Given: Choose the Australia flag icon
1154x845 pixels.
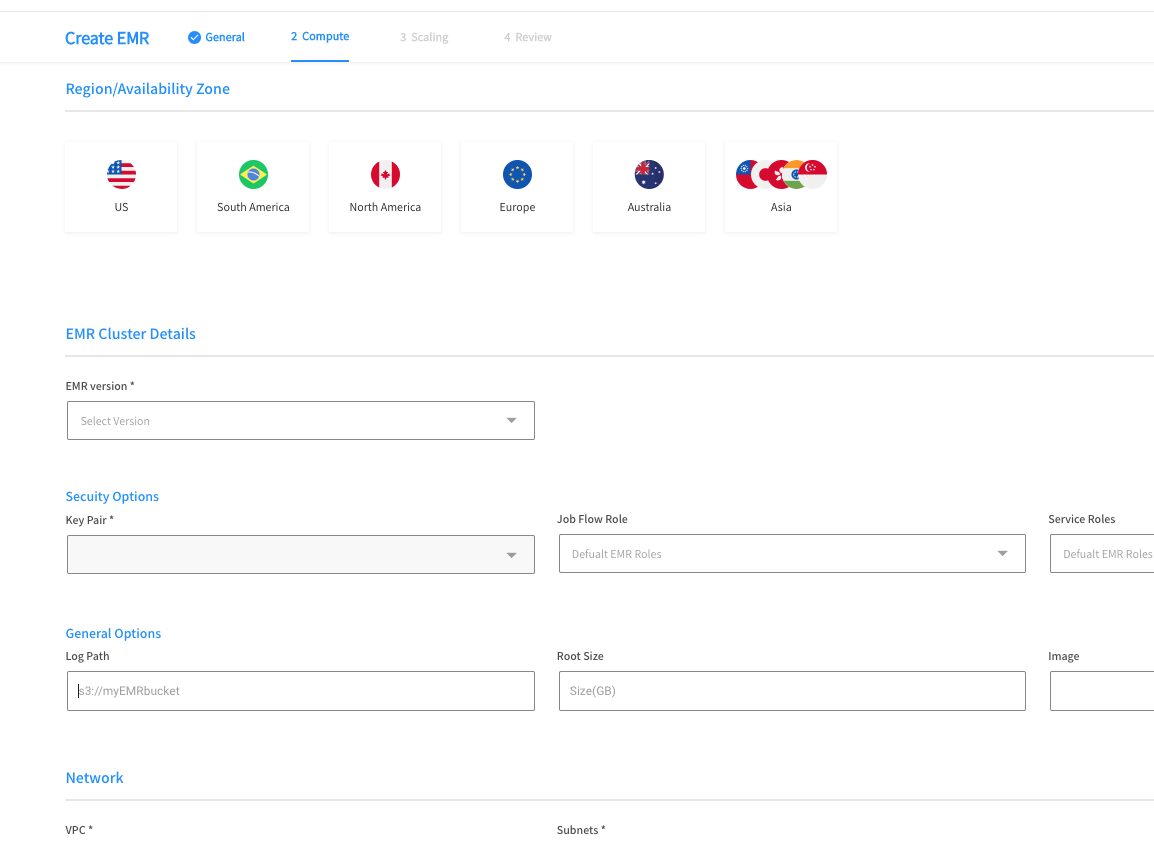Looking at the screenshot, I should coord(649,175).
